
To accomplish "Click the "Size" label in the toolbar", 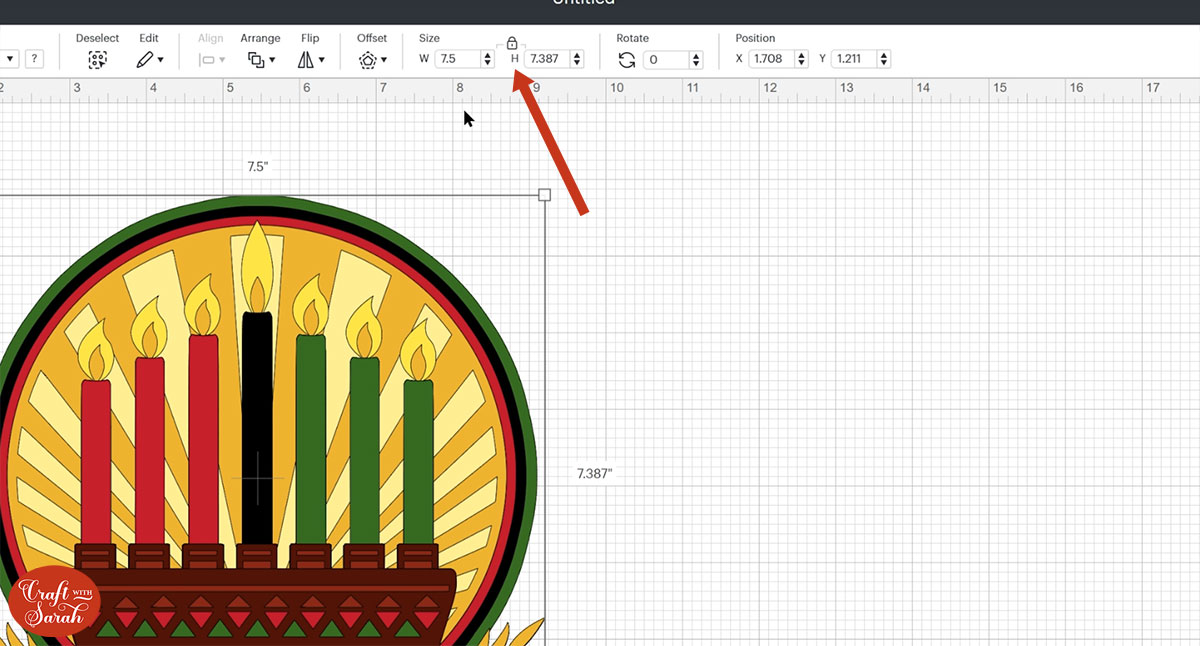I will coord(429,38).
